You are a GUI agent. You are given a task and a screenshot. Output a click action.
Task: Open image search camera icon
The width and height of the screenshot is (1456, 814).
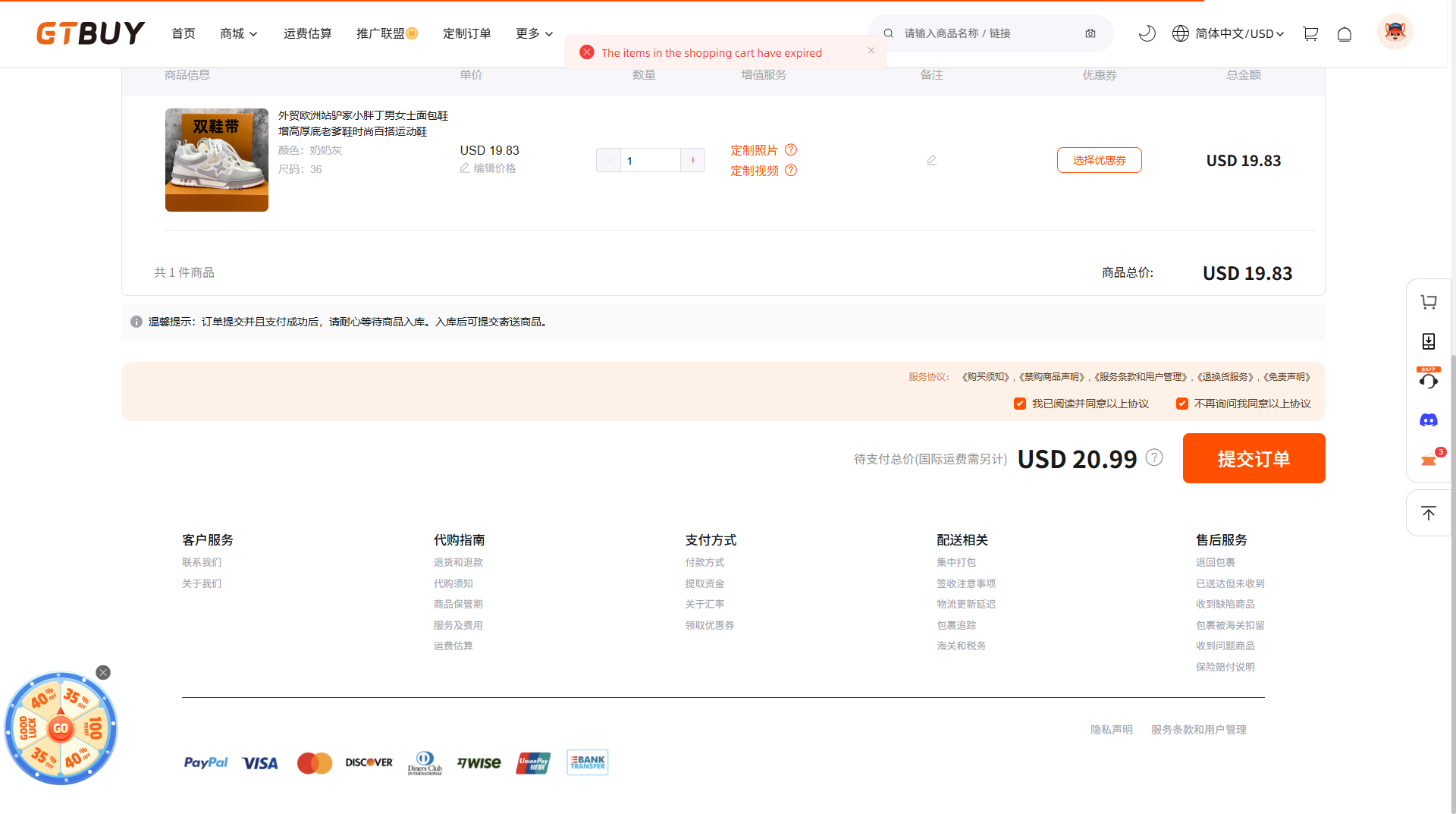point(1090,33)
